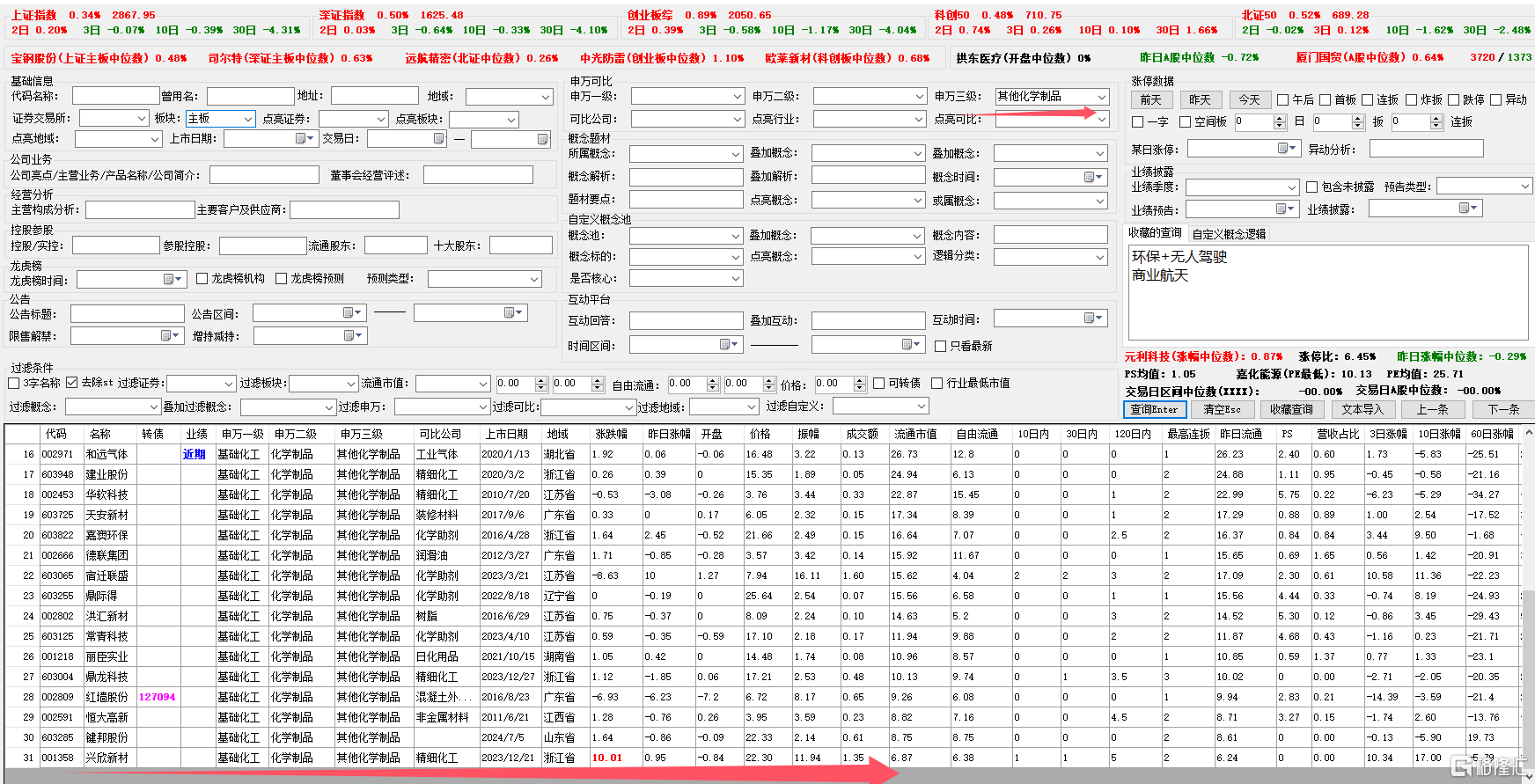Viewport: 1535px width, 784px height.
Task: Open the 交易日 start date calendar icon
Action: 438,138
